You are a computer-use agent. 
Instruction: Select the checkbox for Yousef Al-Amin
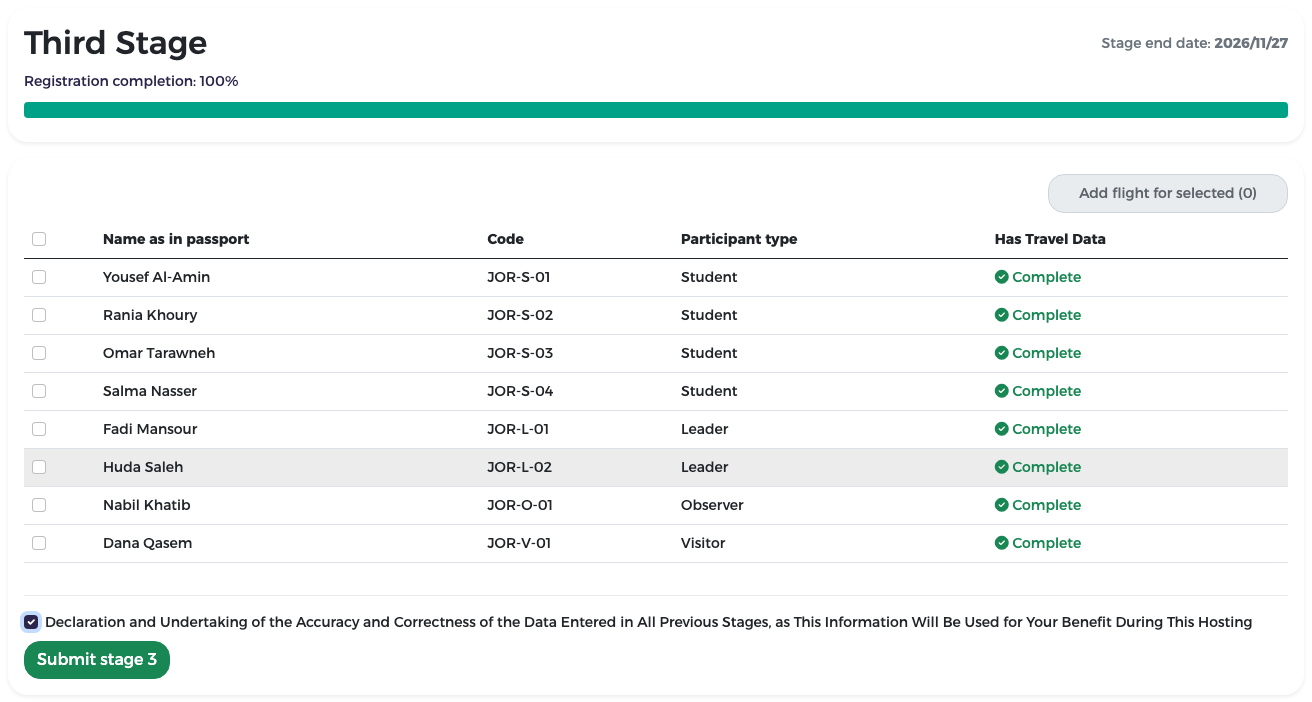39,277
